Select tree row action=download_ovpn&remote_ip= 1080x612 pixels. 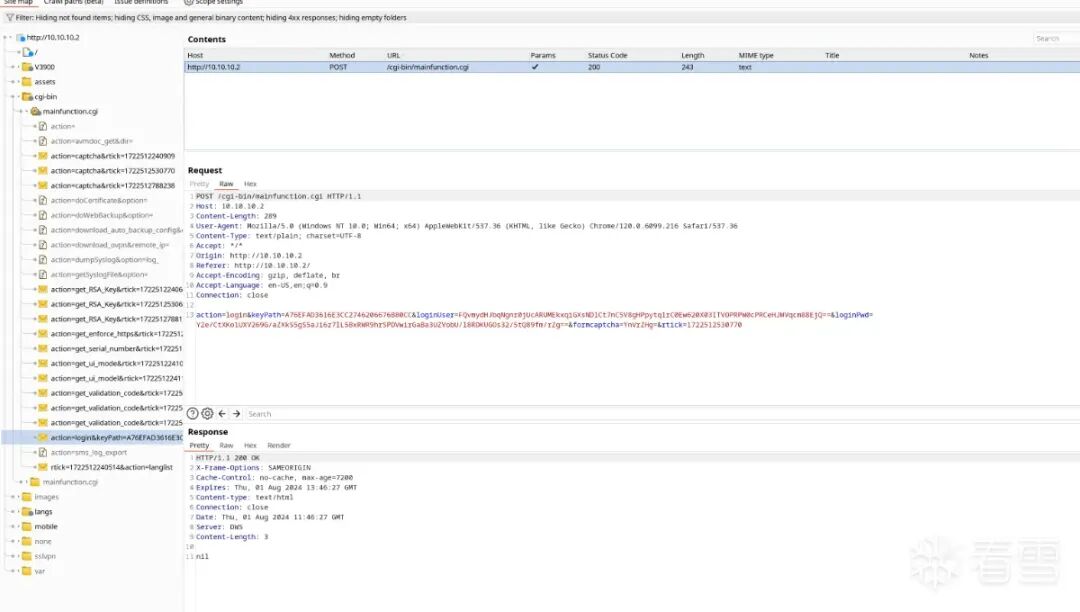click(110, 245)
